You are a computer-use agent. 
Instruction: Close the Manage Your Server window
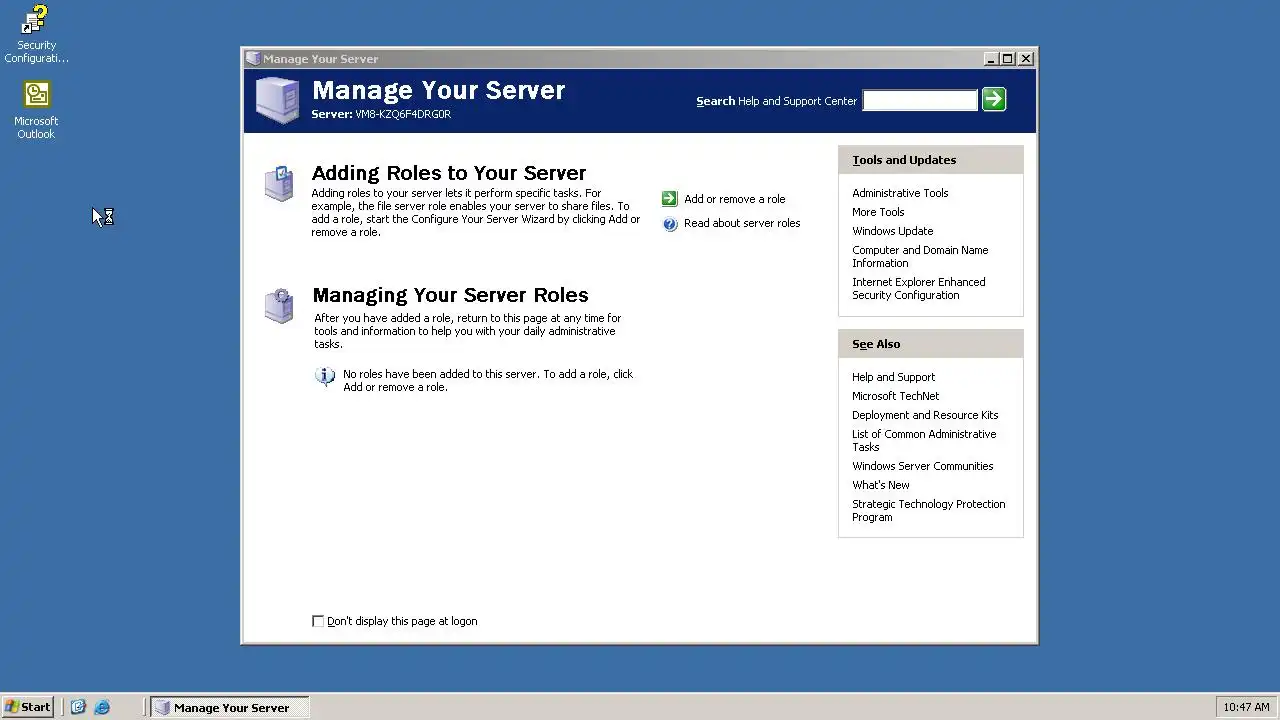tap(1026, 59)
